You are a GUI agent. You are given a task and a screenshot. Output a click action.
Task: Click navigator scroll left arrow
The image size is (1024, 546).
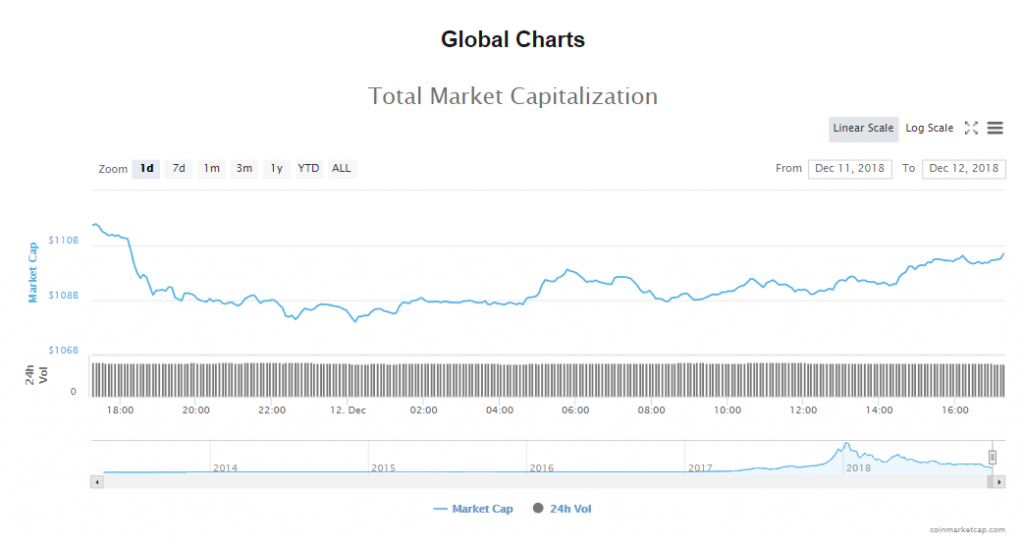[97, 481]
